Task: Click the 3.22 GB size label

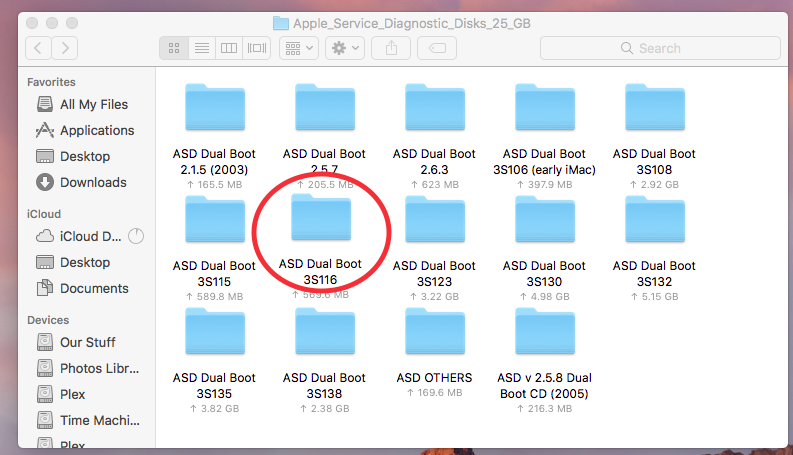Action: (434, 297)
